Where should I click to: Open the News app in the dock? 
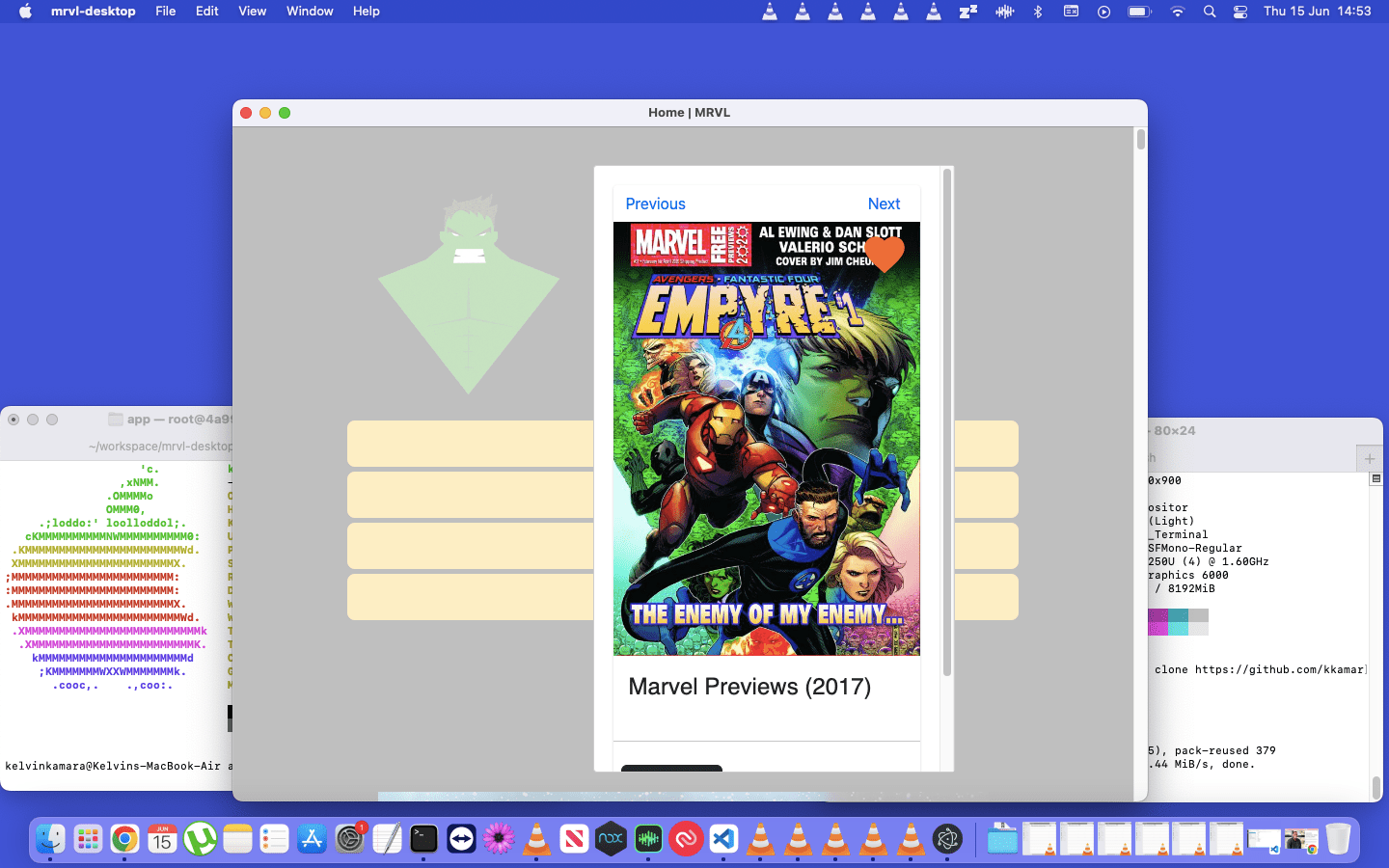point(574,839)
